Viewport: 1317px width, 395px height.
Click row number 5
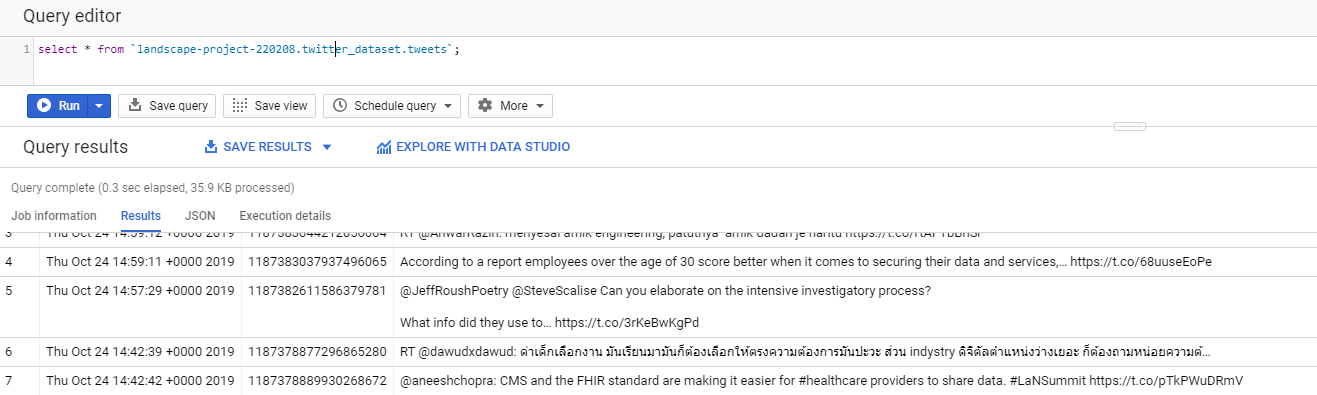point(9,291)
